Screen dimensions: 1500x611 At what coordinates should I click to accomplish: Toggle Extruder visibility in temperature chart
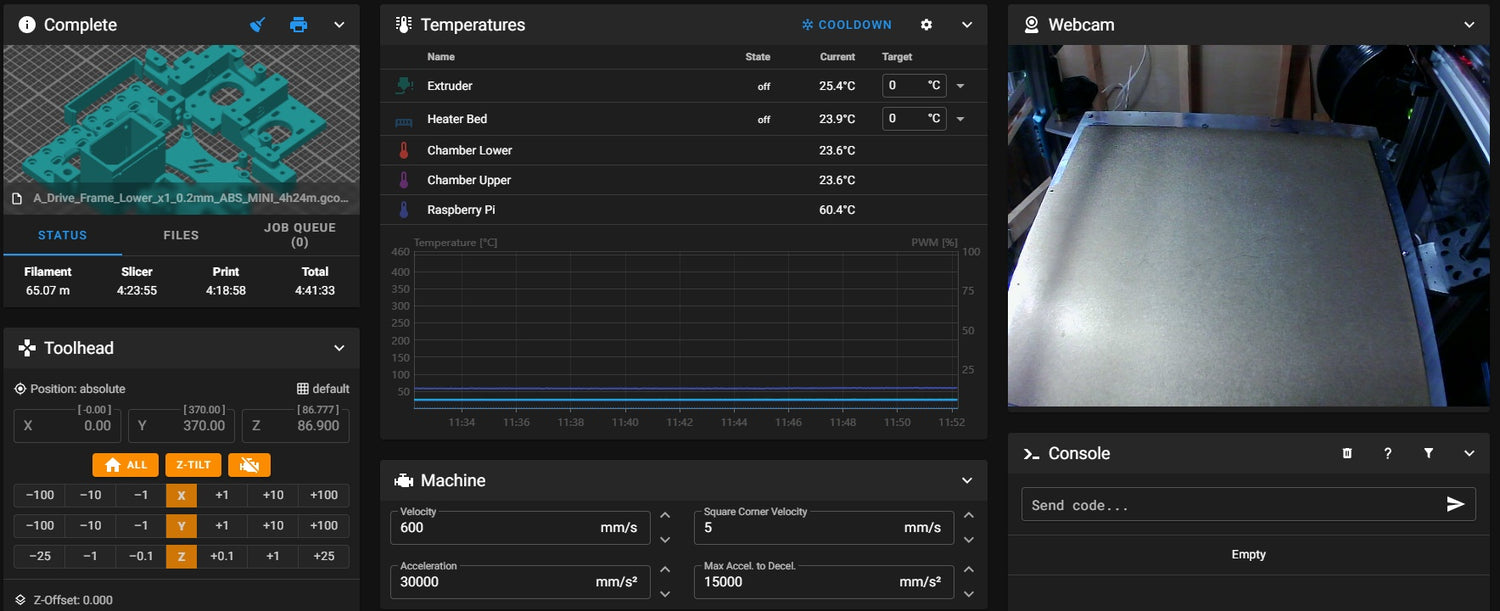click(x=404, y=86)
